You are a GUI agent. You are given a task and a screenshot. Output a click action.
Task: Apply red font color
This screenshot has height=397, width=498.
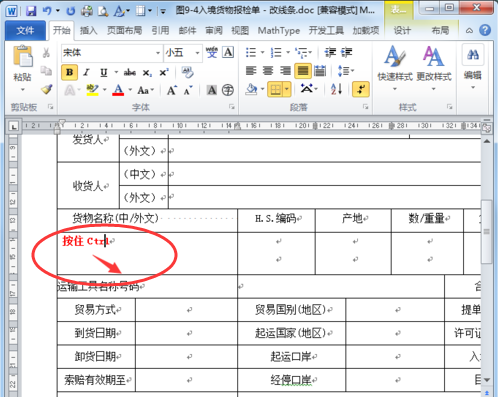click(x=118, y=90)
